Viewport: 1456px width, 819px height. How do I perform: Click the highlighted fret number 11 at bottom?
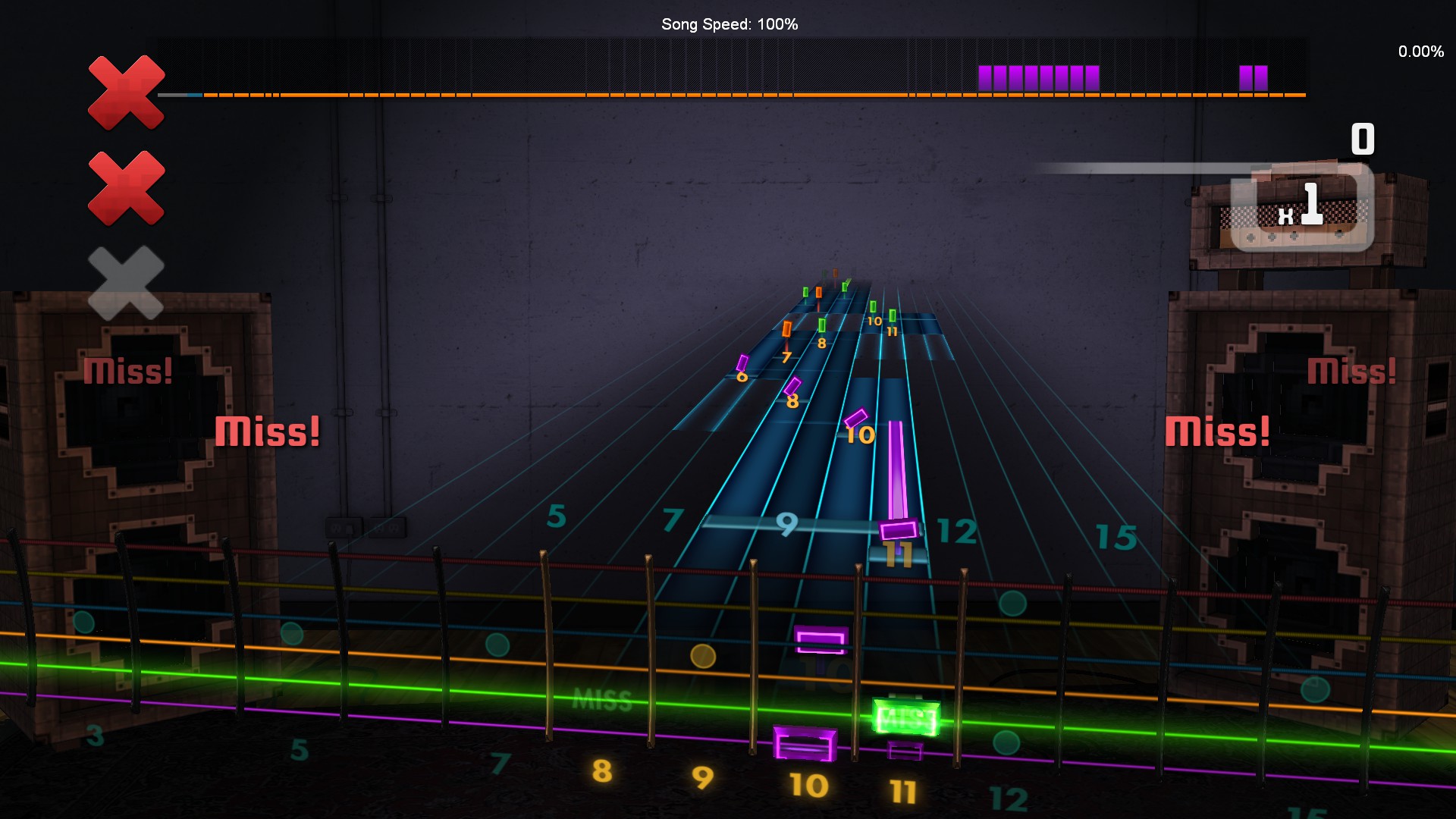coord(903,792)
